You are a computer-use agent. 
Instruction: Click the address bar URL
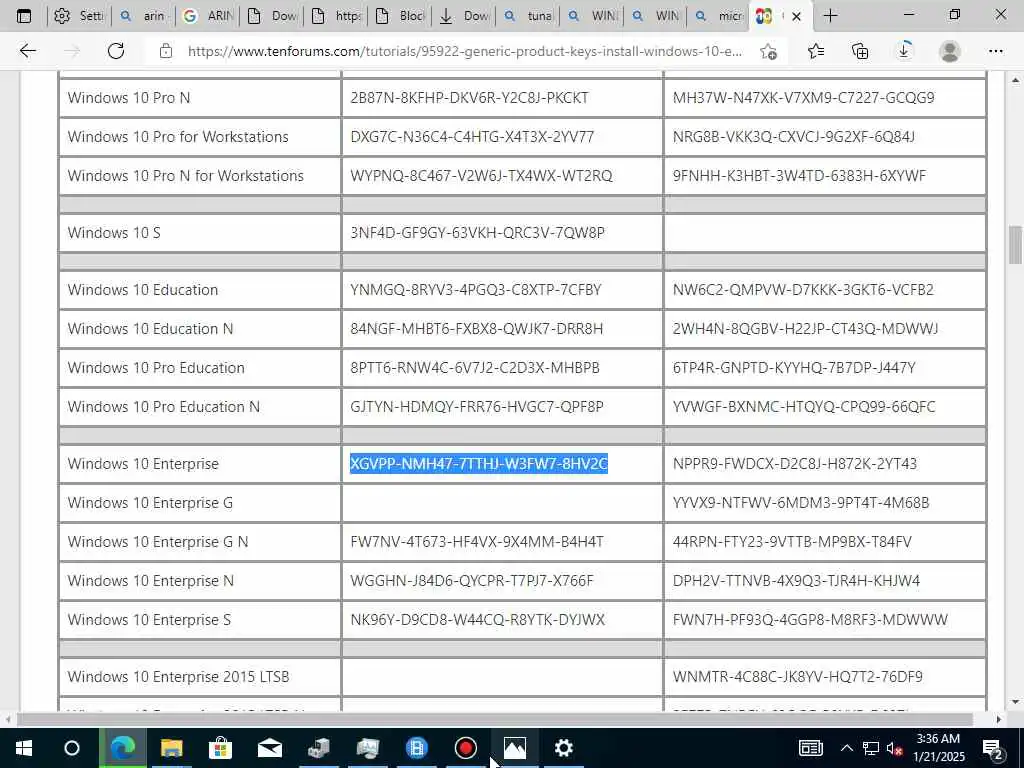464,51
